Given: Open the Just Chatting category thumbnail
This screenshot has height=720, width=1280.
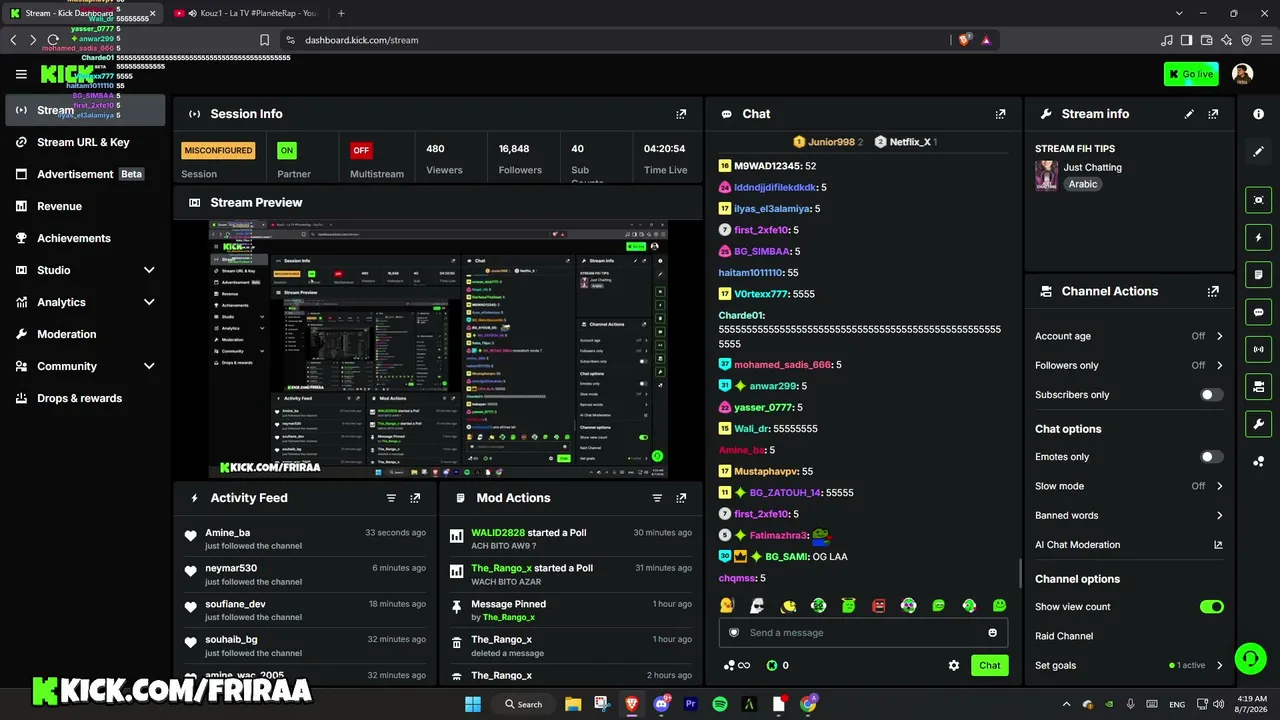Looking at the screenshot, I should click(1046, 175).
